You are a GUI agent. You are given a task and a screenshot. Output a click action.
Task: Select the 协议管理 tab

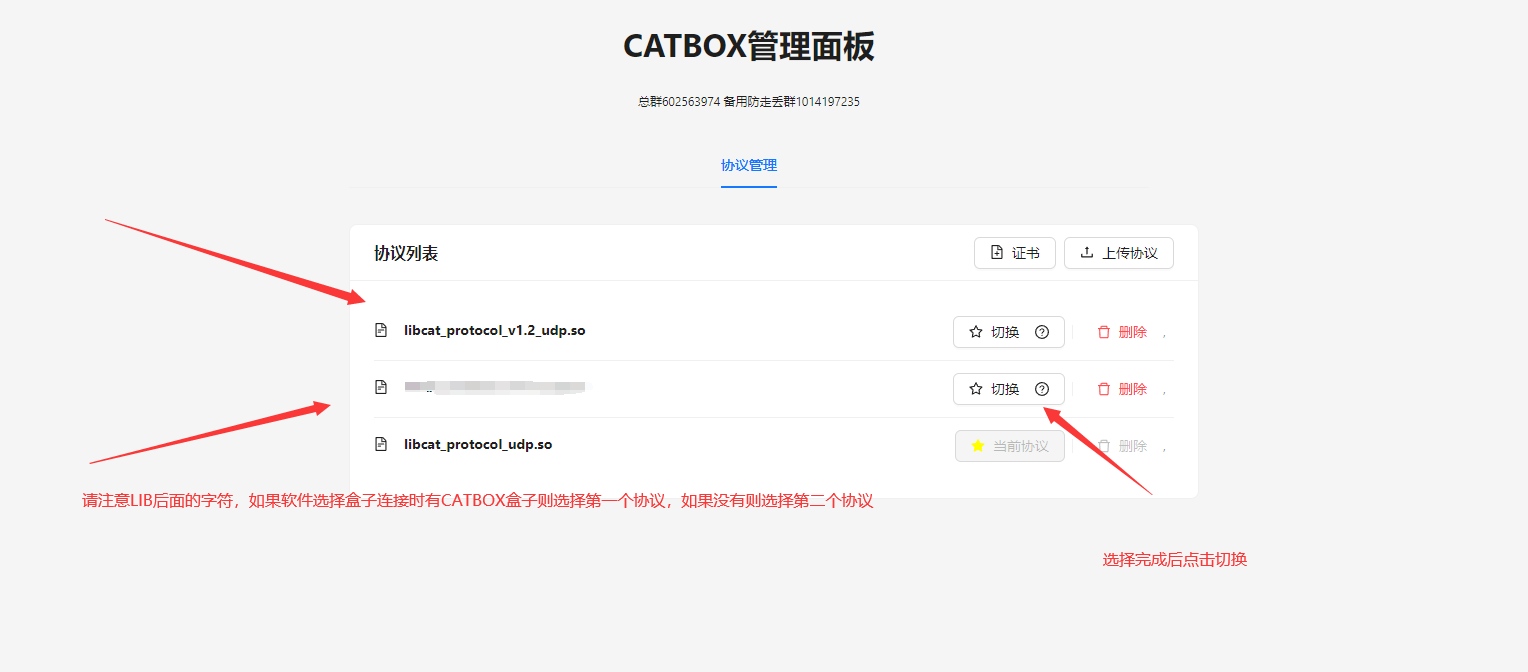(749, 165)
